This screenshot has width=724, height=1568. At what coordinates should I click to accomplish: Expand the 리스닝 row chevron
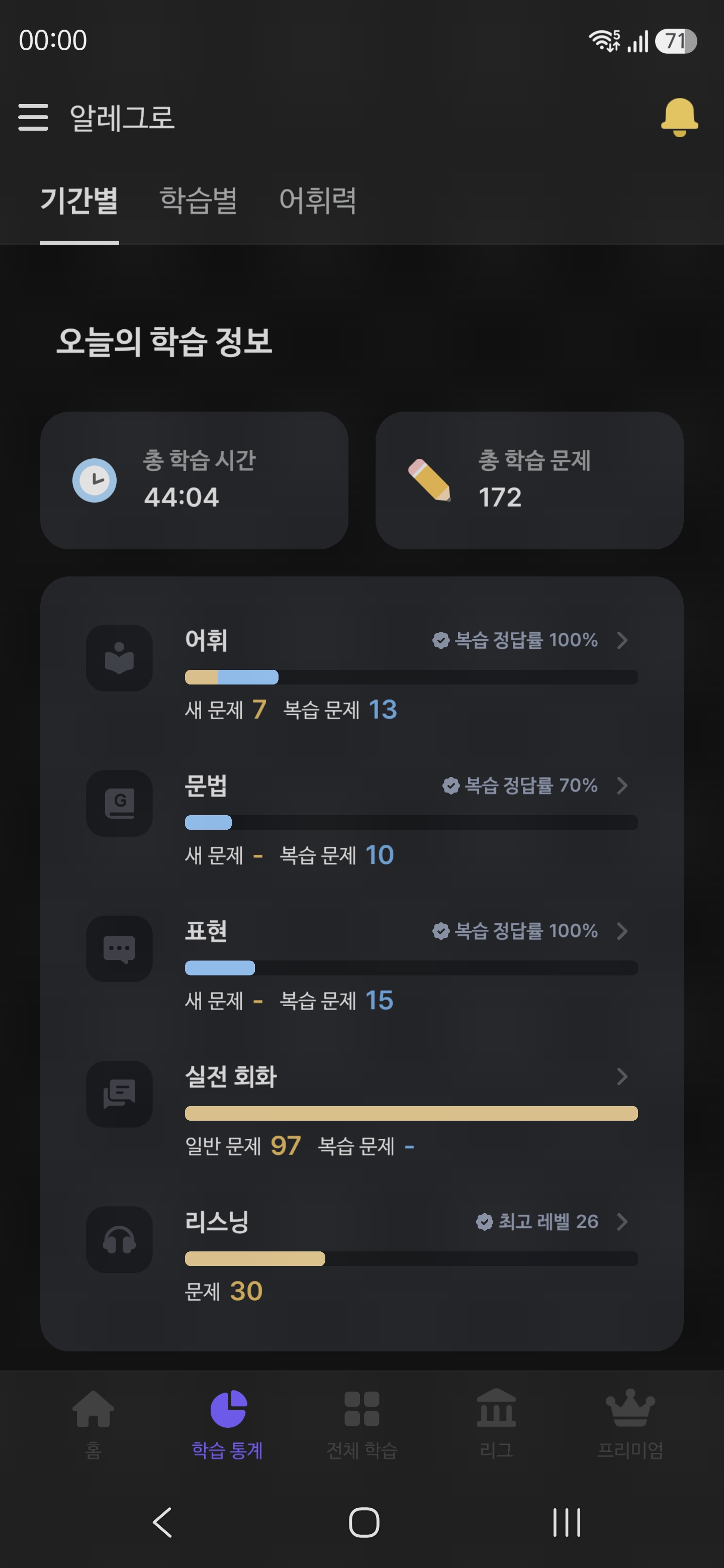tap(622, 1222)
